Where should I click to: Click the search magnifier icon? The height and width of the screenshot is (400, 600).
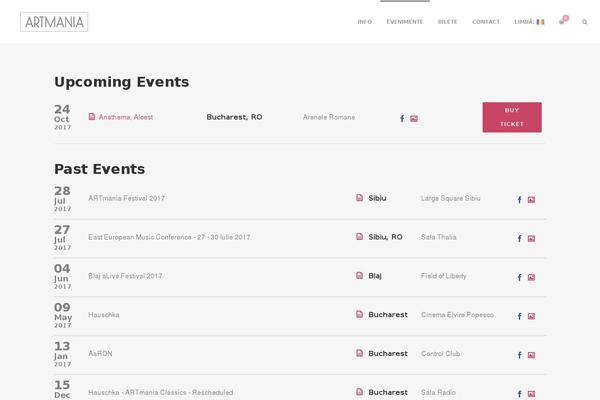pos(584,22)
